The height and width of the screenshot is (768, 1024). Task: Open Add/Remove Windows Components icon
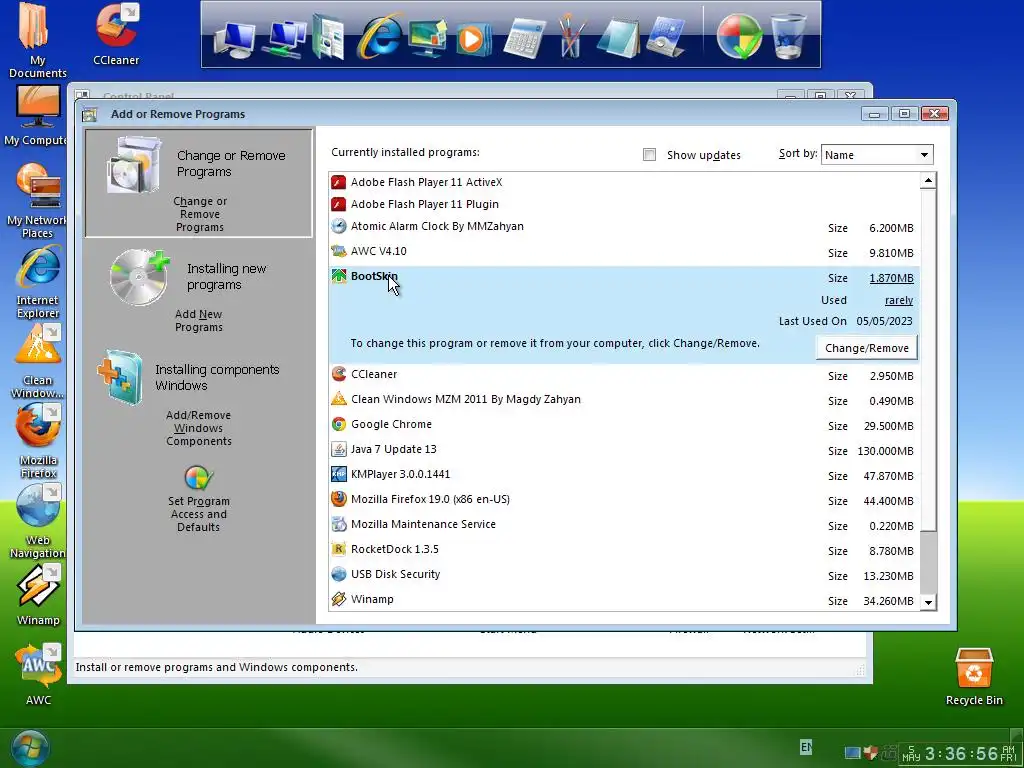120,377
